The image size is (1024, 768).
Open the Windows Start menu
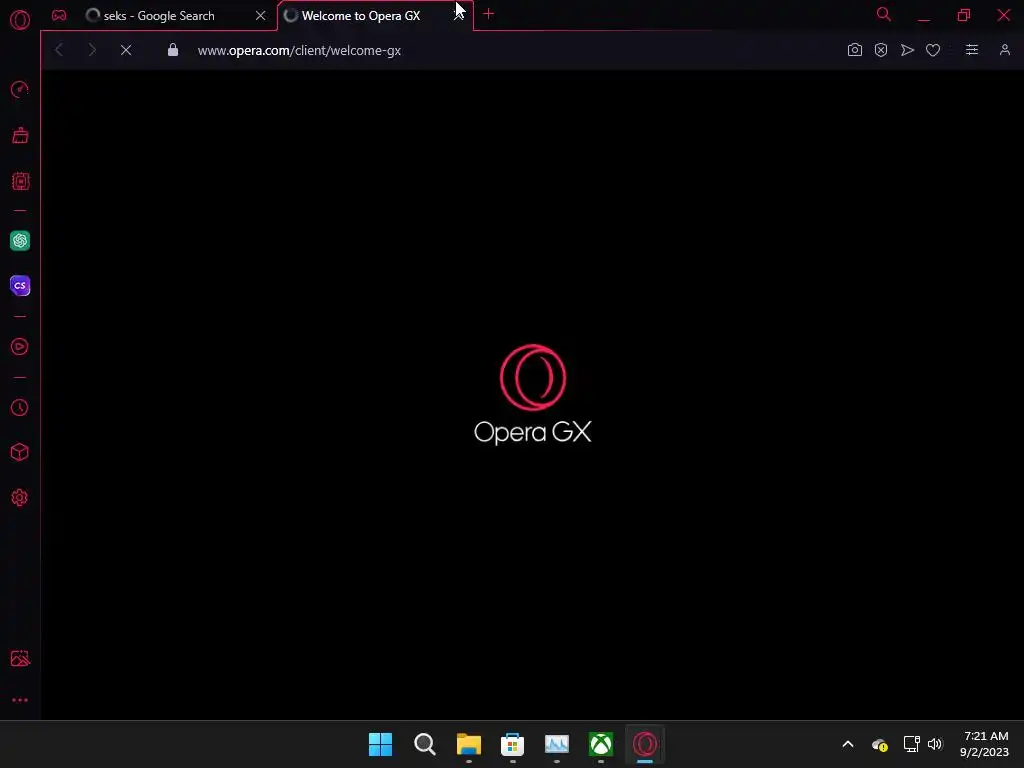pos(380,744)
